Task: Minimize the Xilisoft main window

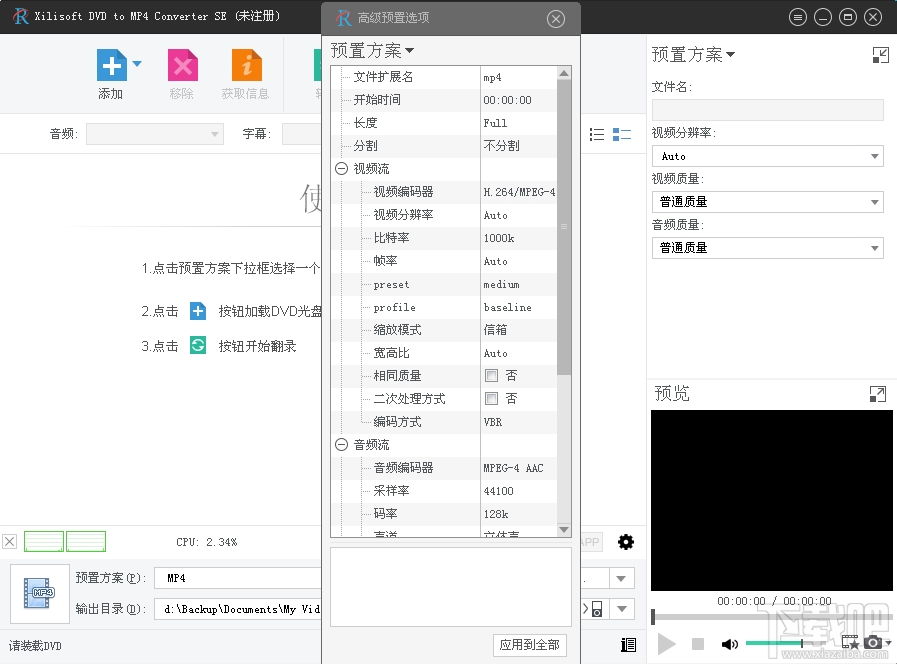Action: pos(823,17)
